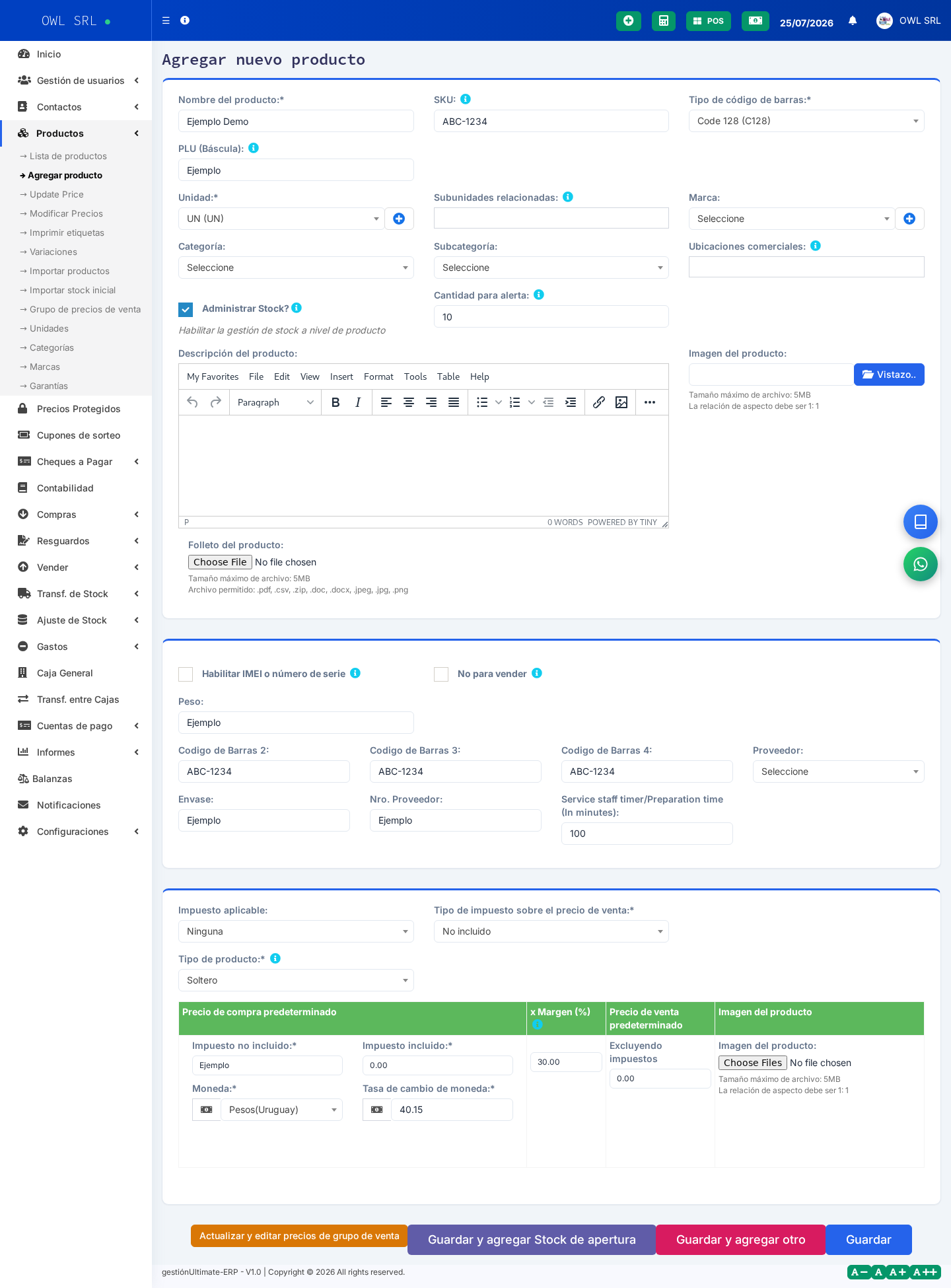Click Actualizar y editar precios de grupo
The height and width of the screenshot is (1288, 951).
[x=299, y=1236]
